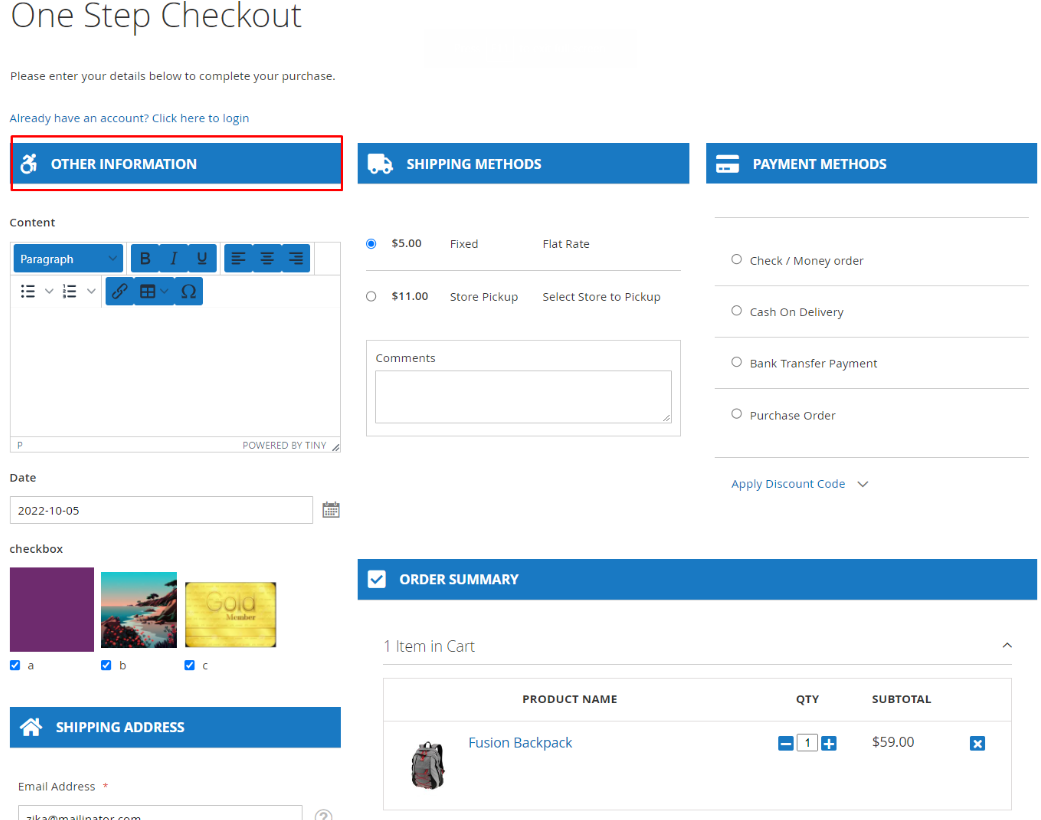Uncheck checkbox labeled b

106,665
